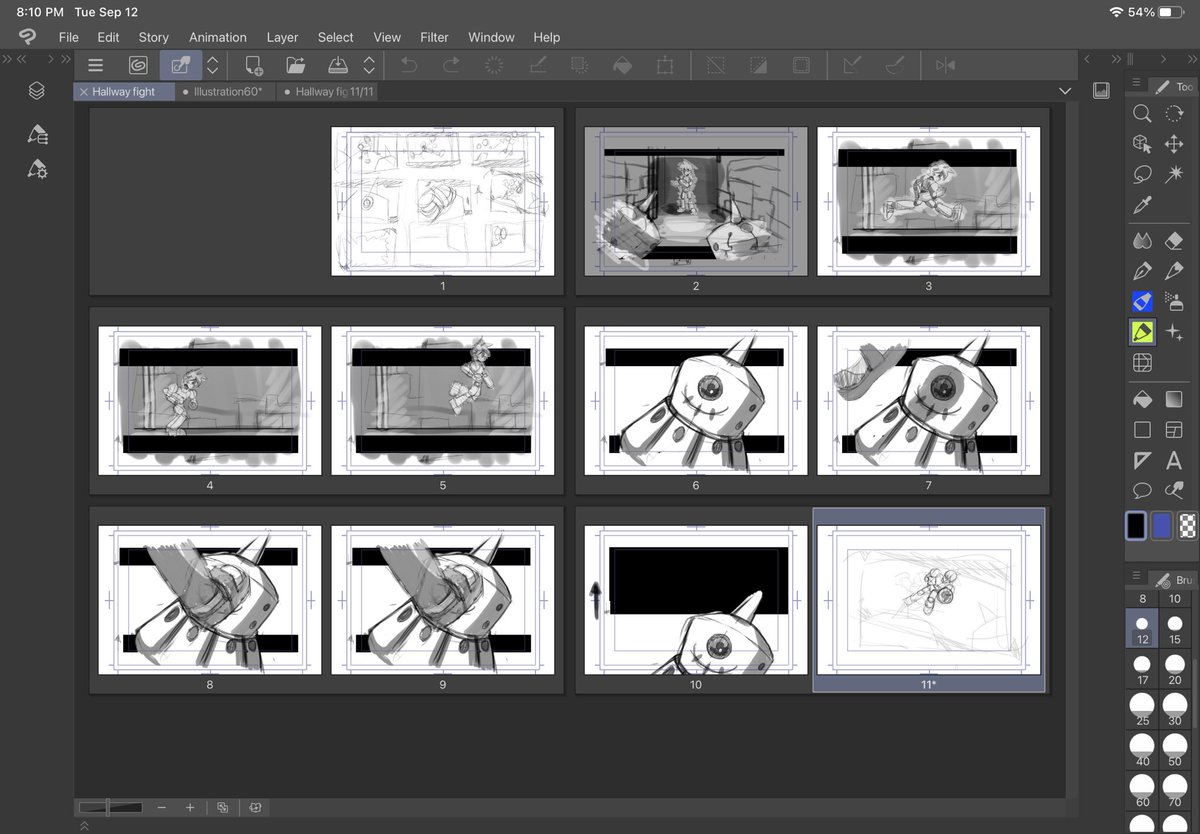Open the Navigator image icon on right

(1101, 90)
